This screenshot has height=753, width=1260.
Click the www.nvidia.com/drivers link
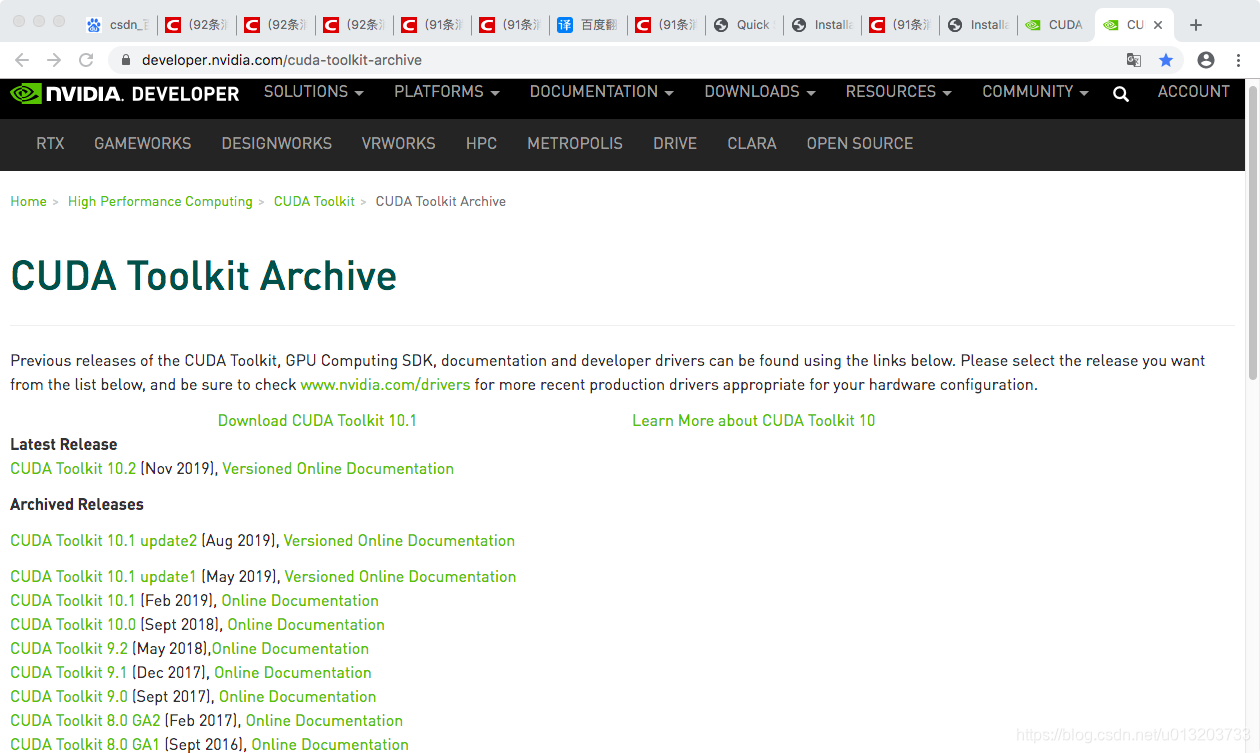pos(384,384)
